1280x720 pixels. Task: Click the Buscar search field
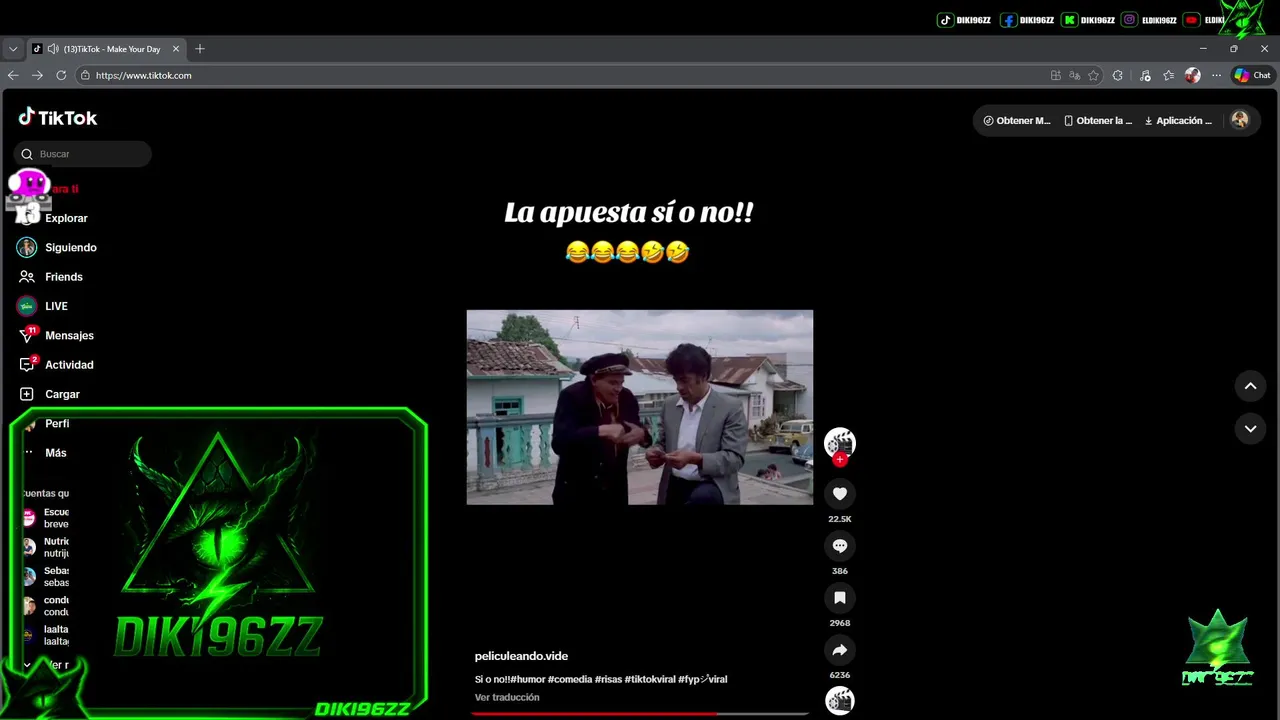[83, 154]
